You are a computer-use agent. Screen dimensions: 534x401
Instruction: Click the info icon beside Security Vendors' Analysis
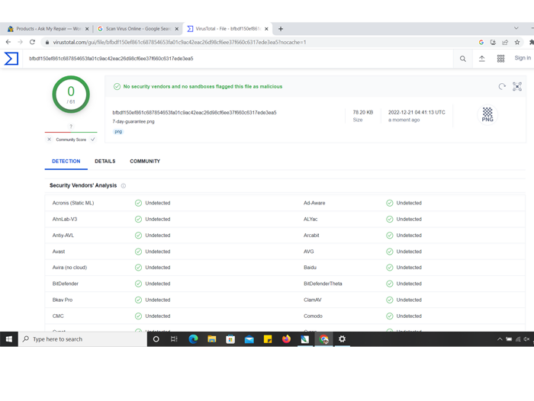[x=123, y=186]
